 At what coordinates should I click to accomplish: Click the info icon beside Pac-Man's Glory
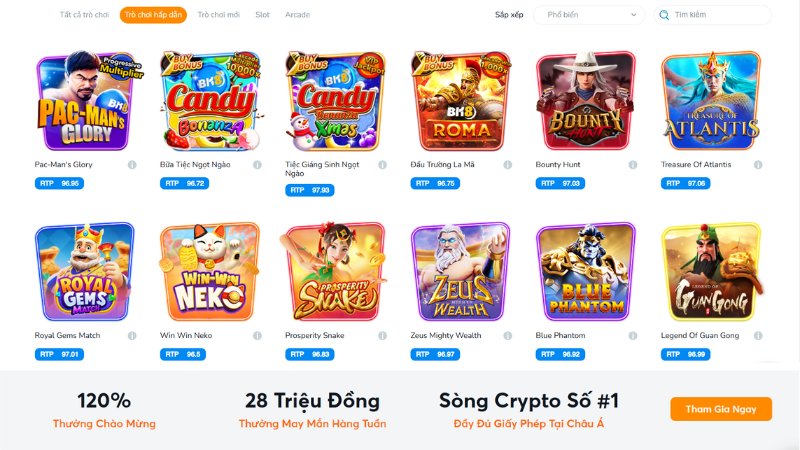click(x=132, y=165)
